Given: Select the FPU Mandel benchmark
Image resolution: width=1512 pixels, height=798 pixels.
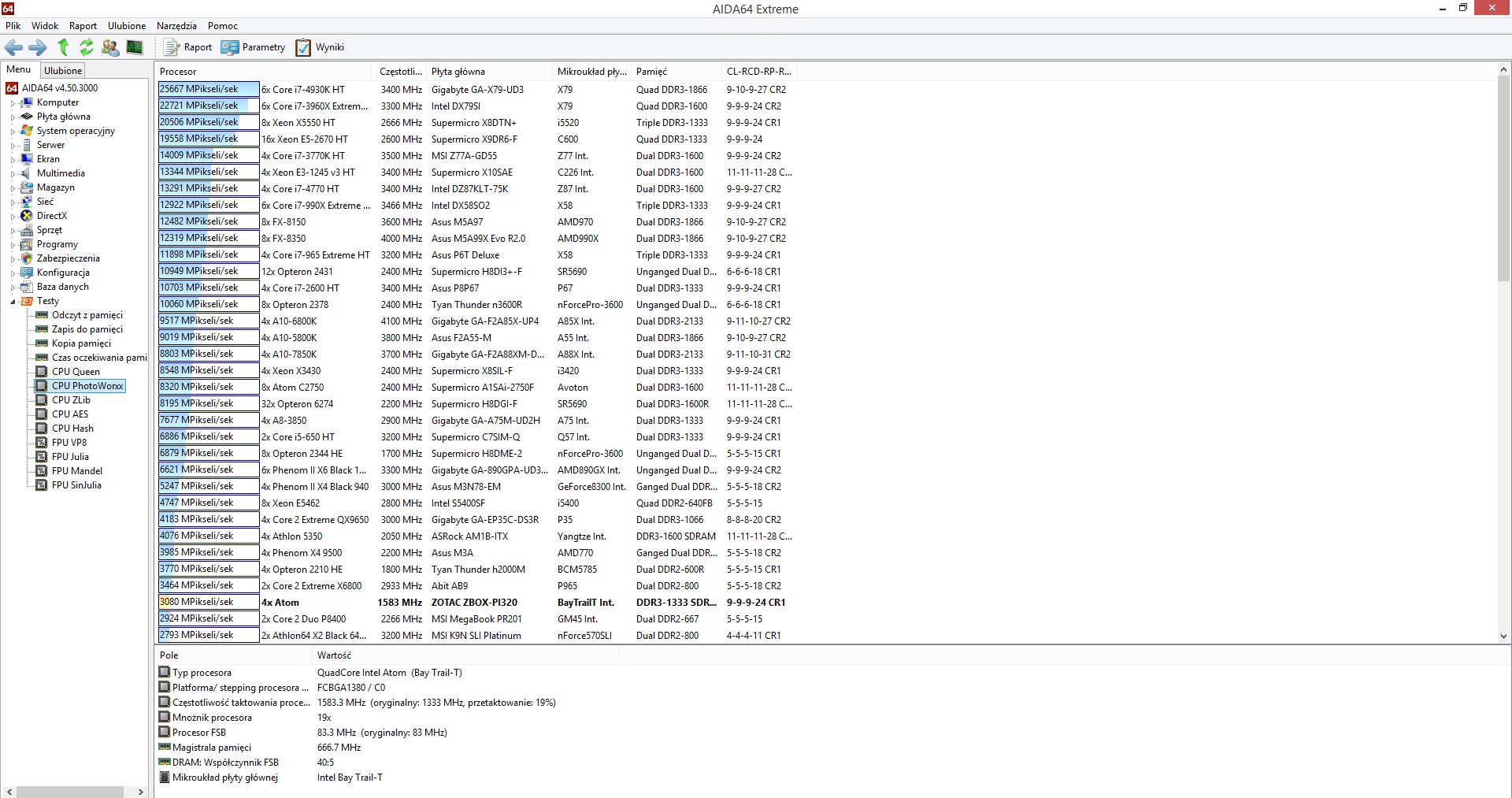Looking at the screenshot, I should 76,471.
